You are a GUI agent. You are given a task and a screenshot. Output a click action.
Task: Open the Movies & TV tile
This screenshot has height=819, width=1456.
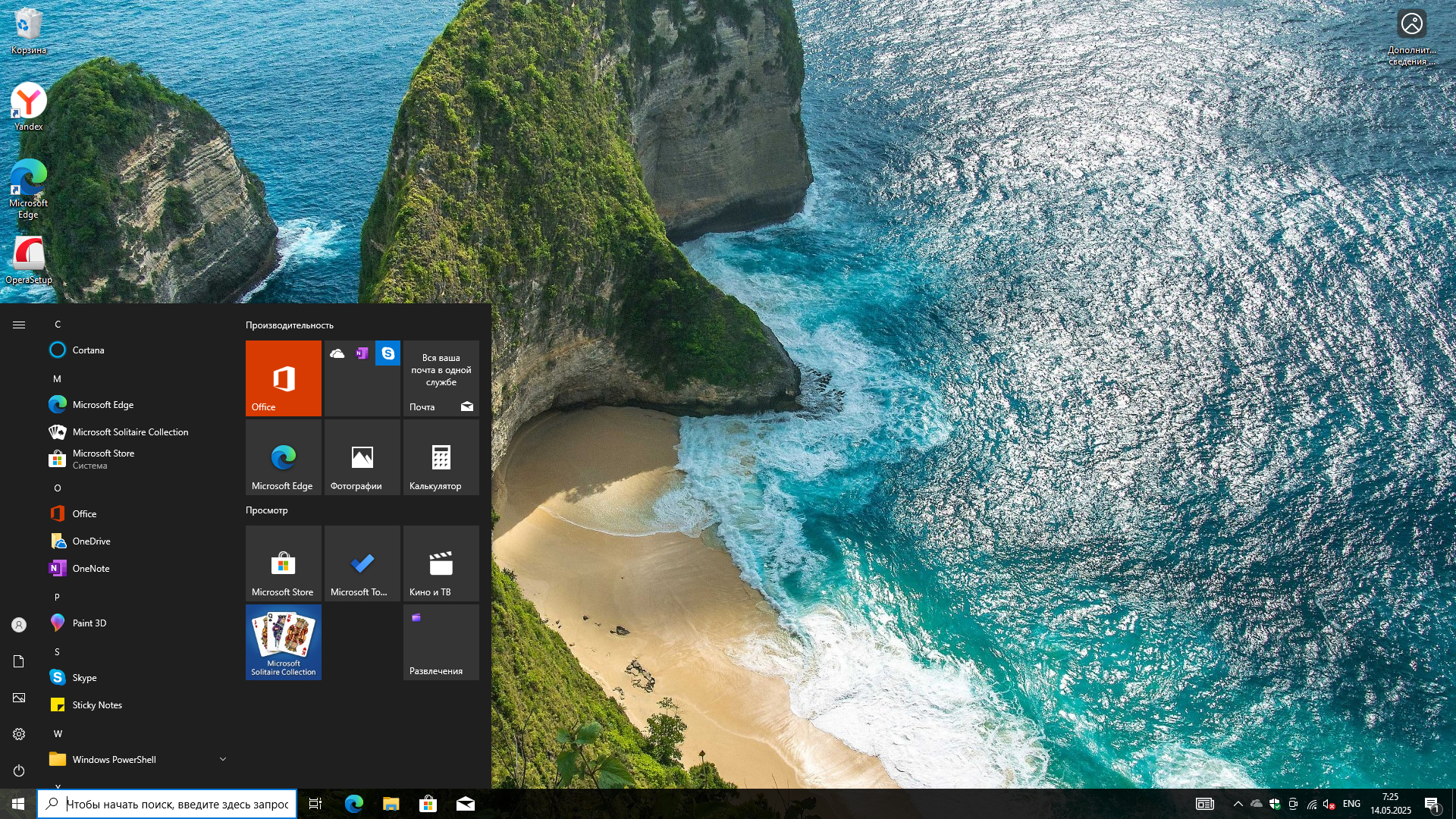(x=441, y=563)
